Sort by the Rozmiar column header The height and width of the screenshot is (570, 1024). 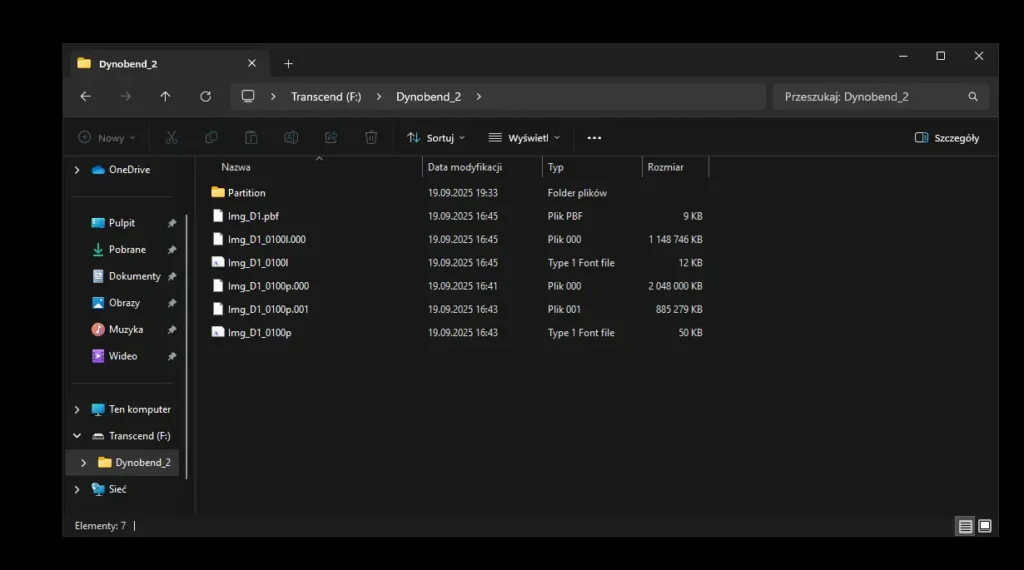click(666, 167)
